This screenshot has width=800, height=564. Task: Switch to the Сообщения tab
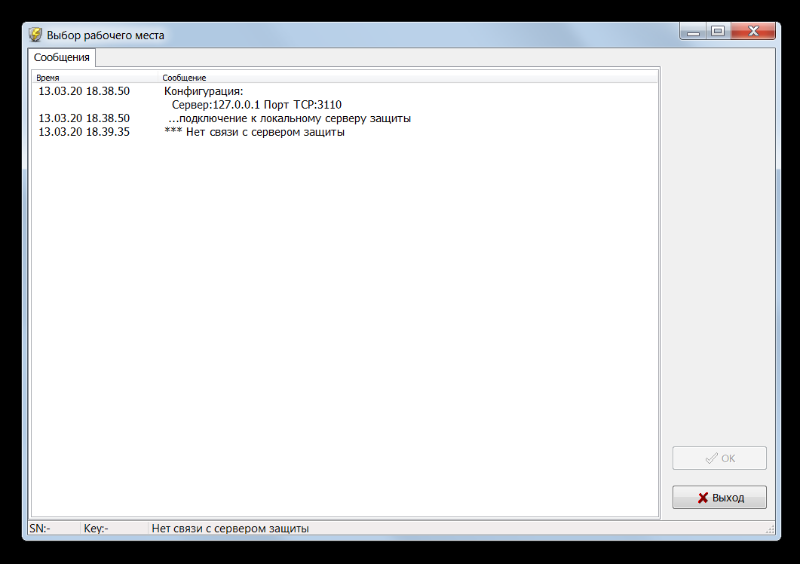coord(62,57)
